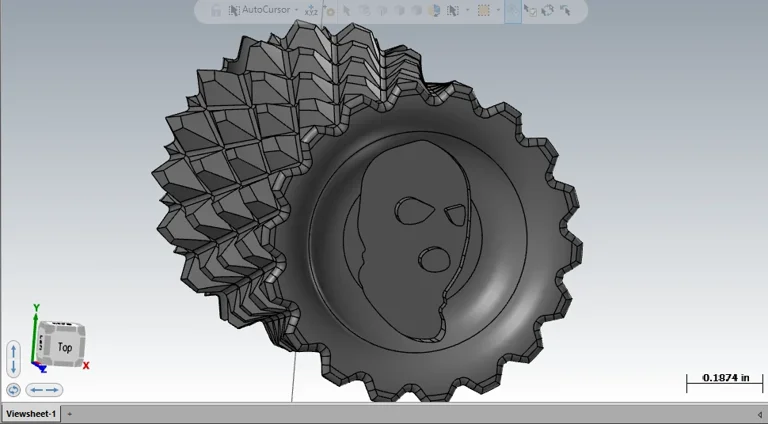
Task: Click the Top face of view cube
Action: coord(64,347)
